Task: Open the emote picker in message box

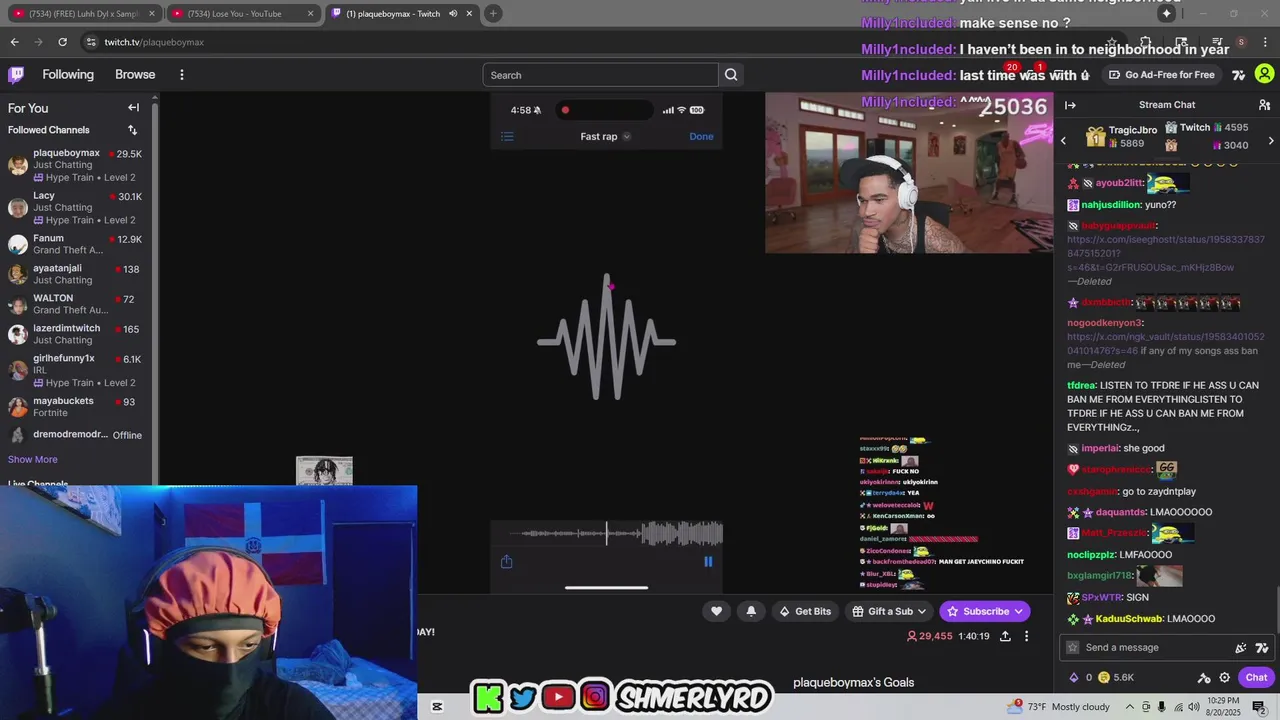Action: point(1241,648)
